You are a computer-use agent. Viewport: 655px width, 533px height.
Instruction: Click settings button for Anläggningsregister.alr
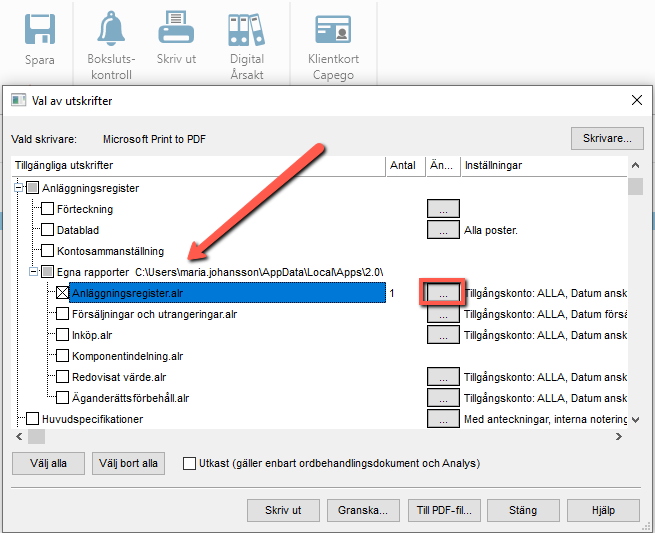click(x=443, y=293)
